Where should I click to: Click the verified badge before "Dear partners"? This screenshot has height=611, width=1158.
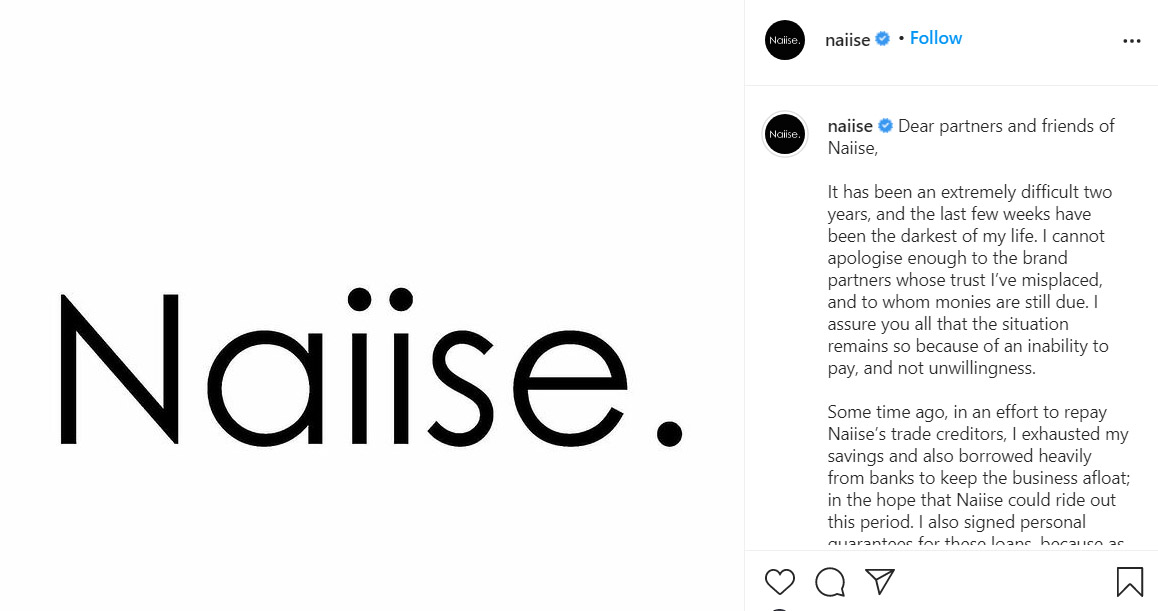(x=886, y=126)
